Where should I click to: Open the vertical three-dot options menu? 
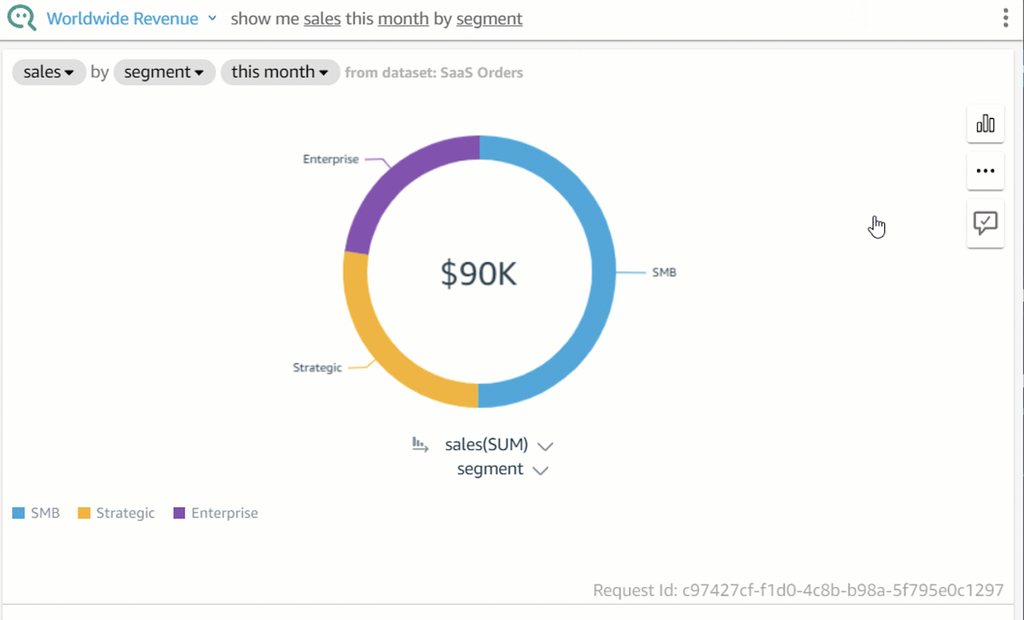pos(1005,18)
